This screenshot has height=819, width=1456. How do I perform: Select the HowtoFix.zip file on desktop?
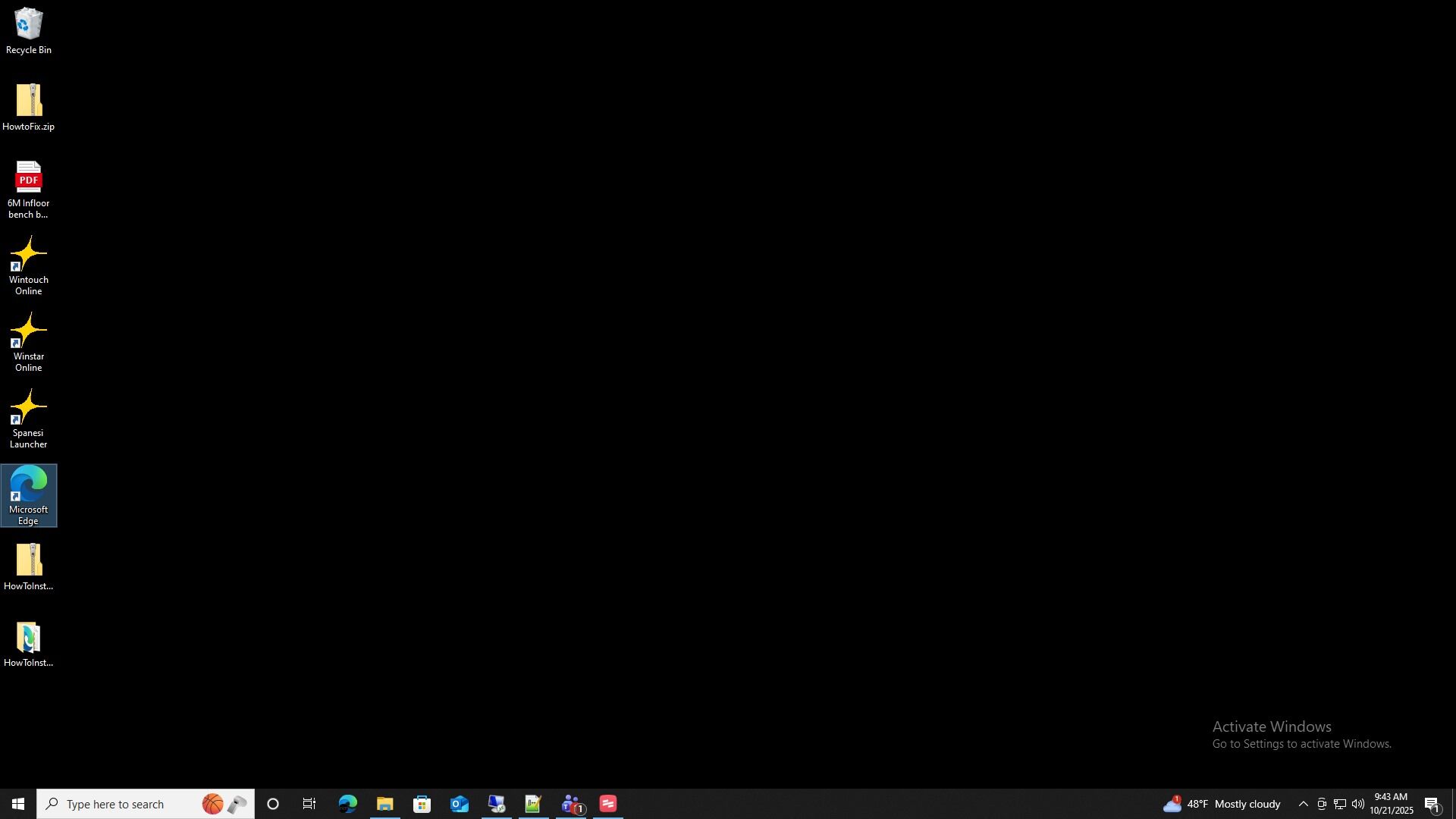[28, 108]
